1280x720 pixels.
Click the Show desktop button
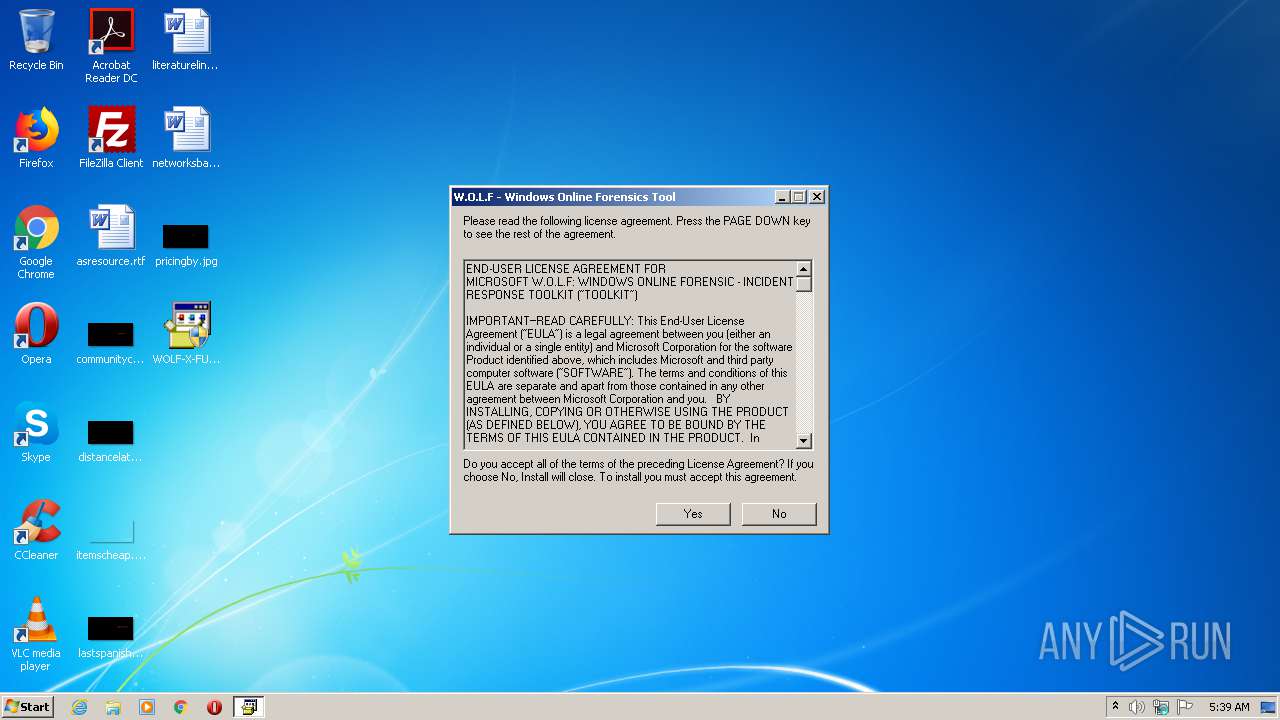point(1269,707)
